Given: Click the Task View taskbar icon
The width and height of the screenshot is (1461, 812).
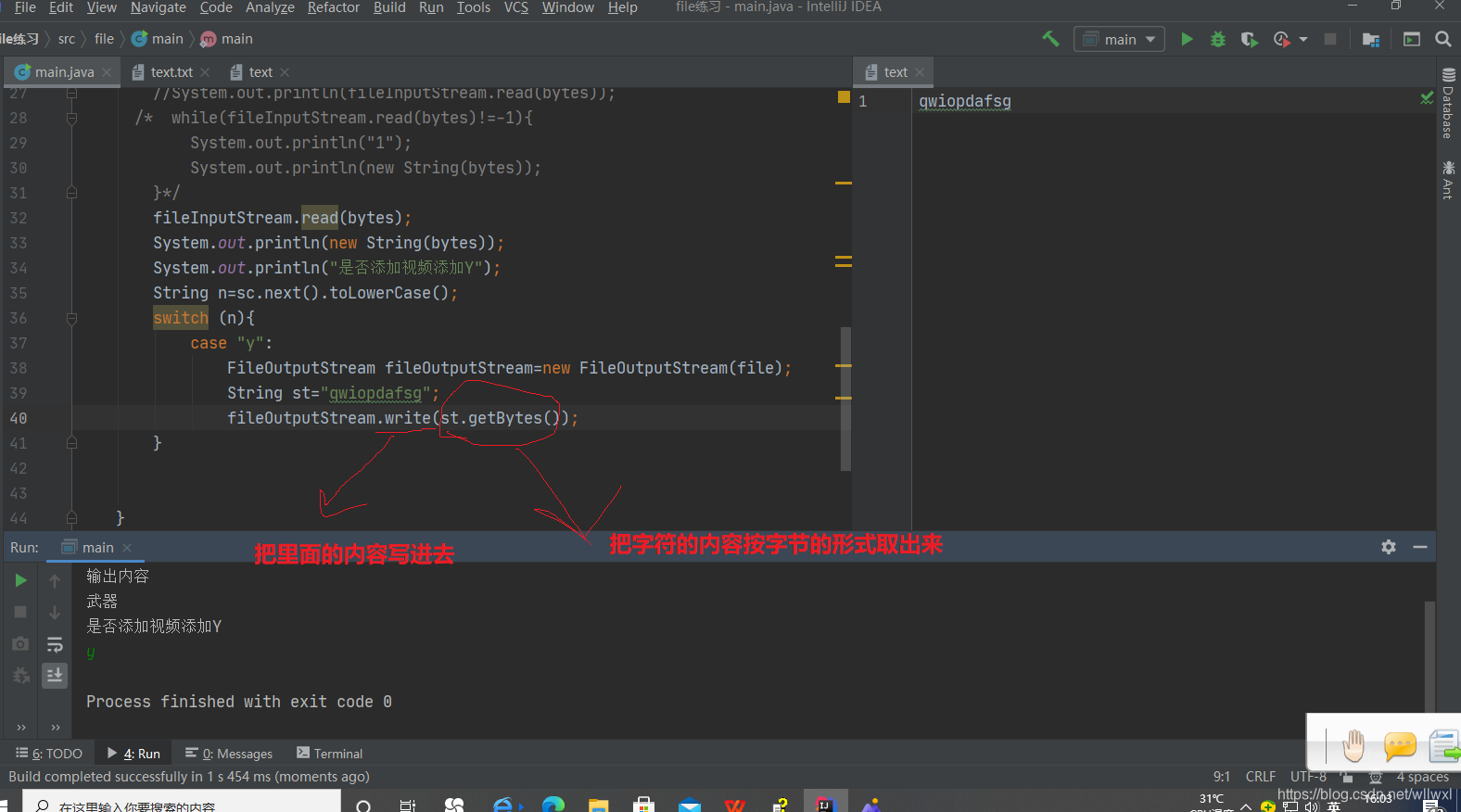Looking at the screenshot, I should [407, 806].
